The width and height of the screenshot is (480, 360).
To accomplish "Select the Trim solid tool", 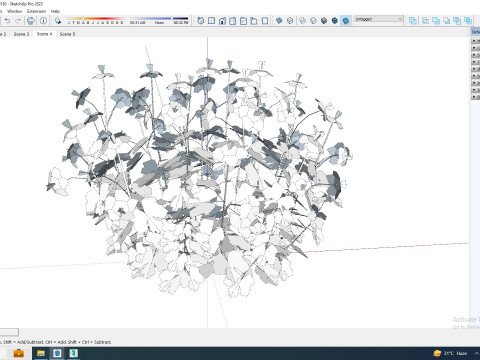I will coord(457,21).
